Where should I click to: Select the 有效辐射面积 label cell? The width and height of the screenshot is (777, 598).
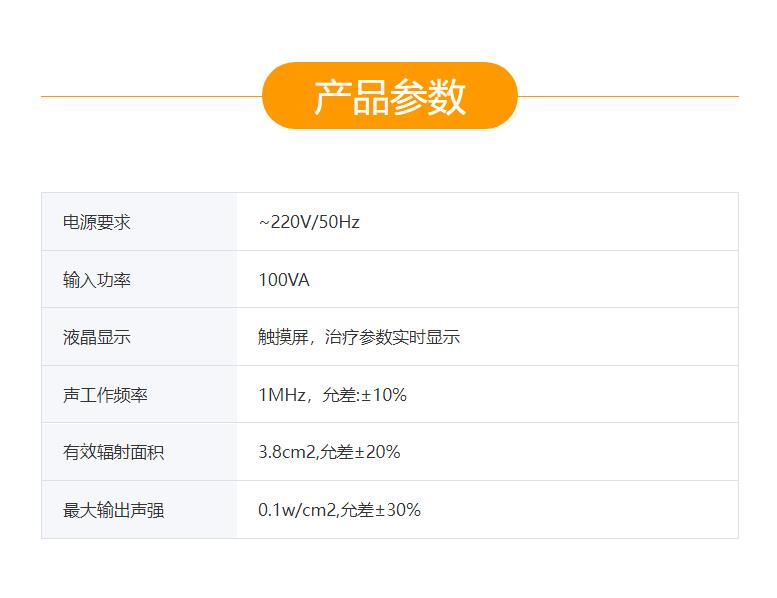point(113,452)
